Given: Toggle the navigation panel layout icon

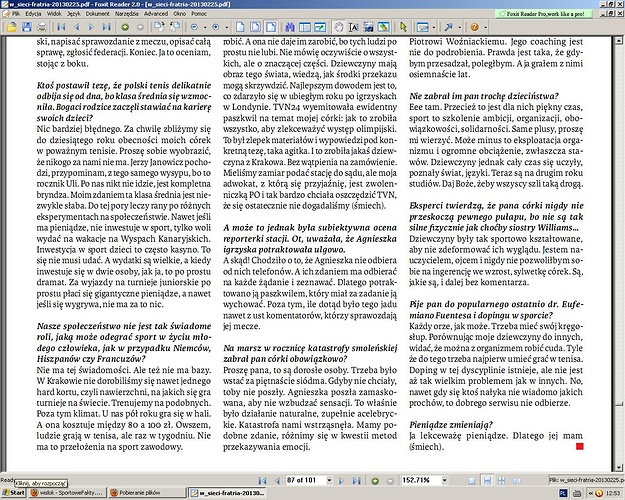Looking at the screenshot, I should (305, 27).
